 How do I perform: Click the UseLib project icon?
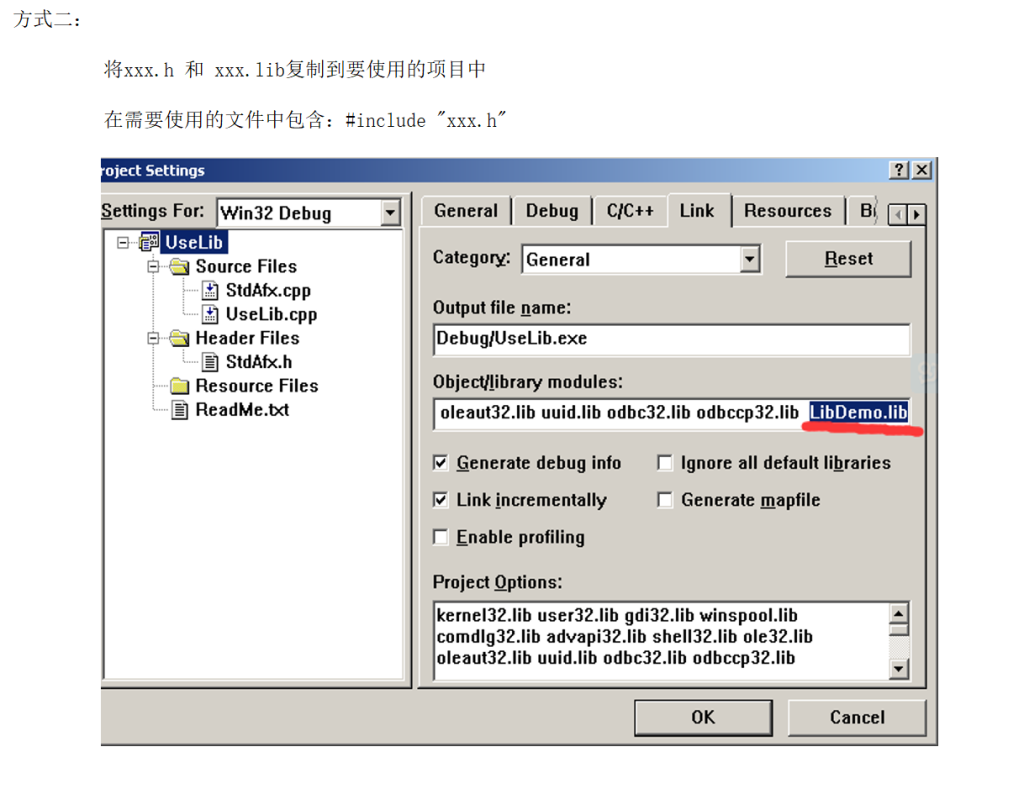[150, 242]
